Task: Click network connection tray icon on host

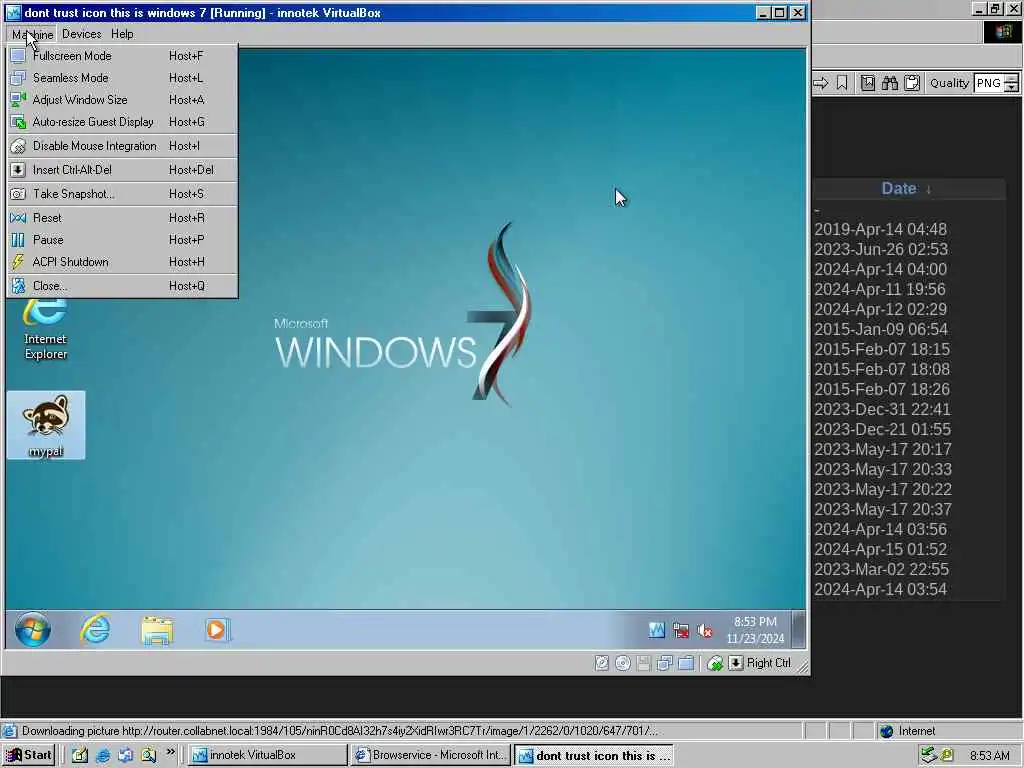Action: point(927,756)
